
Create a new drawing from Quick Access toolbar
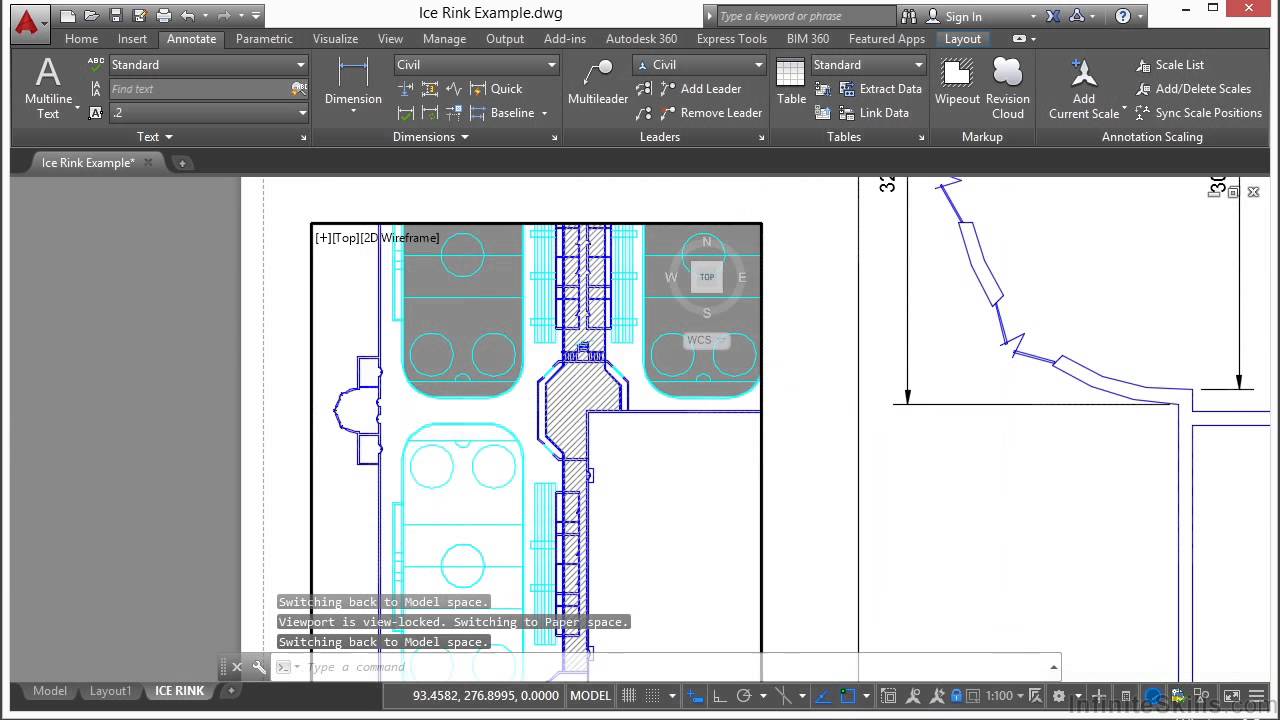(68, 16)
